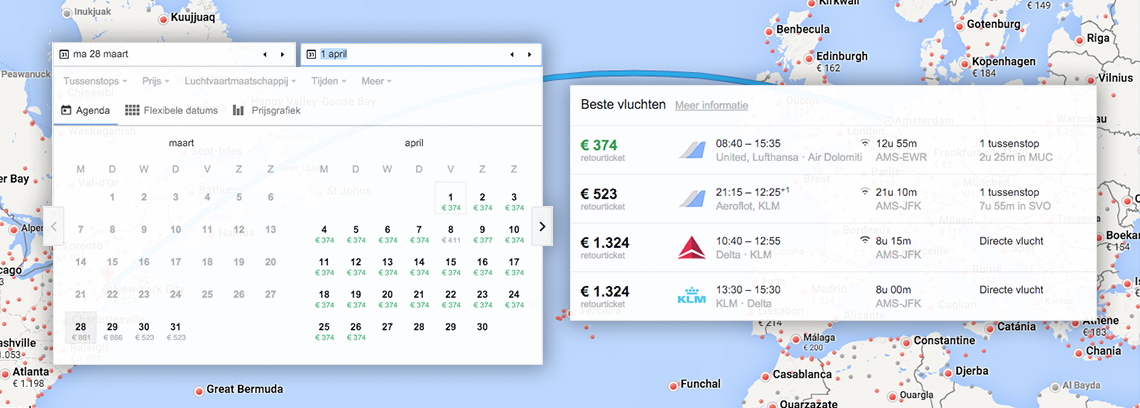The image size is (1140, 408).
Task: Click the United Lufthansa multi-airline logo
Action: click(x=691, y=150)
